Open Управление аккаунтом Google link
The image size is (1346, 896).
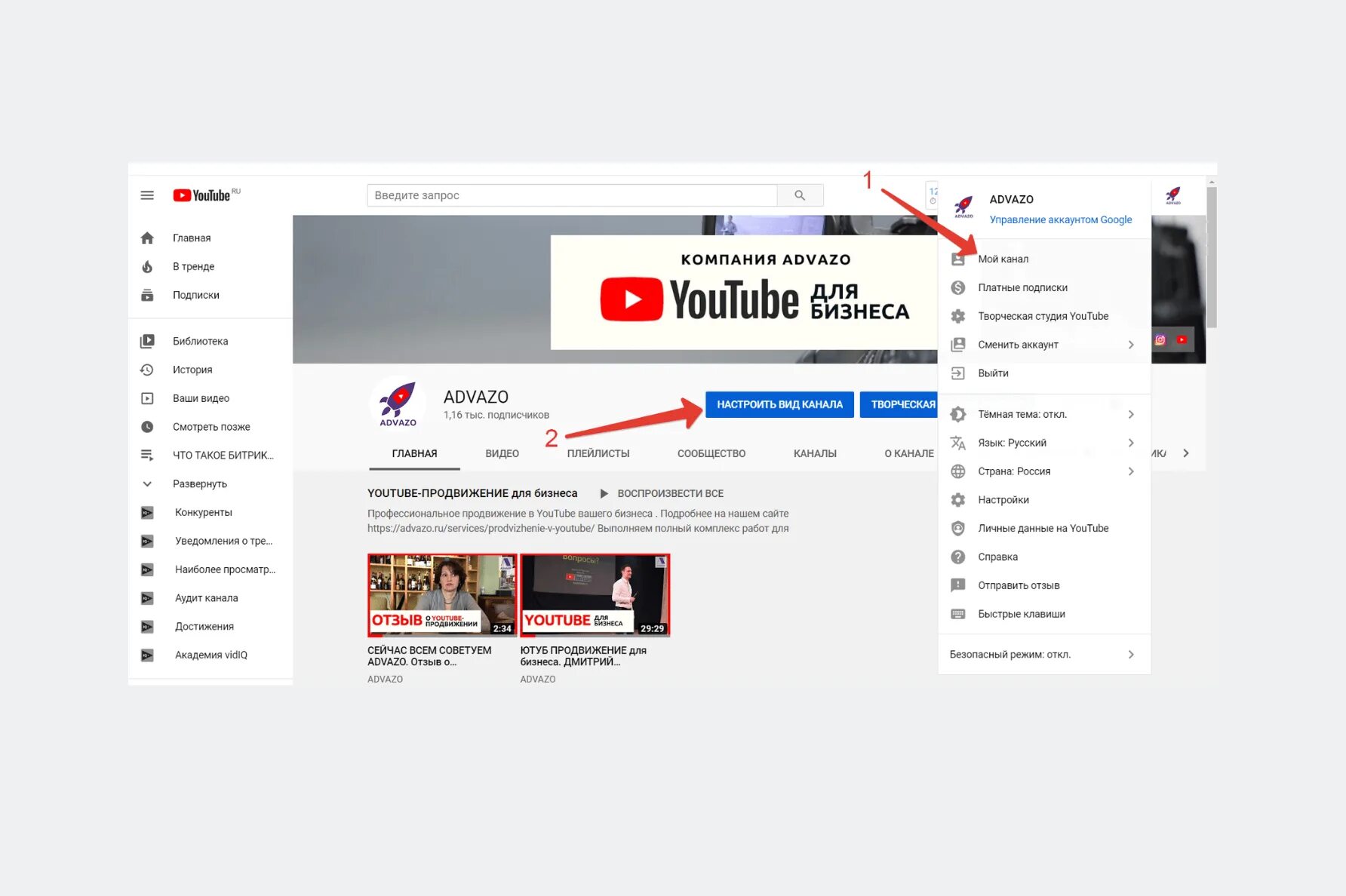(x=1061, y=220)
